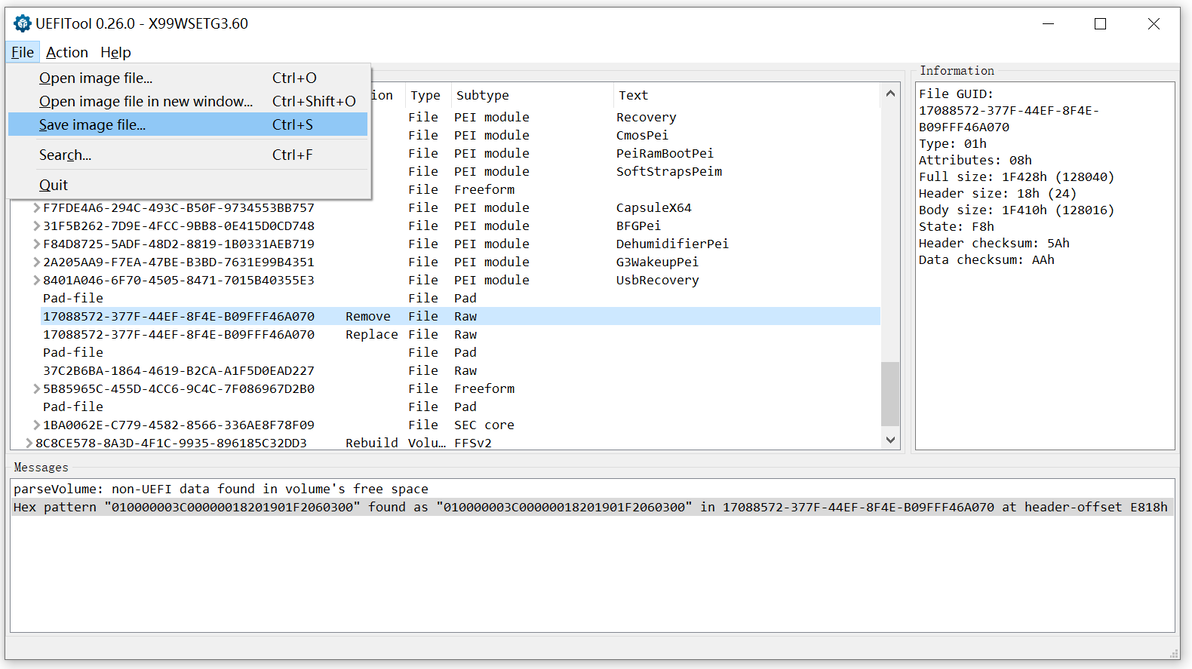Image resolution: width=1192 pixels, height=669 pixels.
Task: Click the tree scrollbar down arrow
Action: click(890, 440)
